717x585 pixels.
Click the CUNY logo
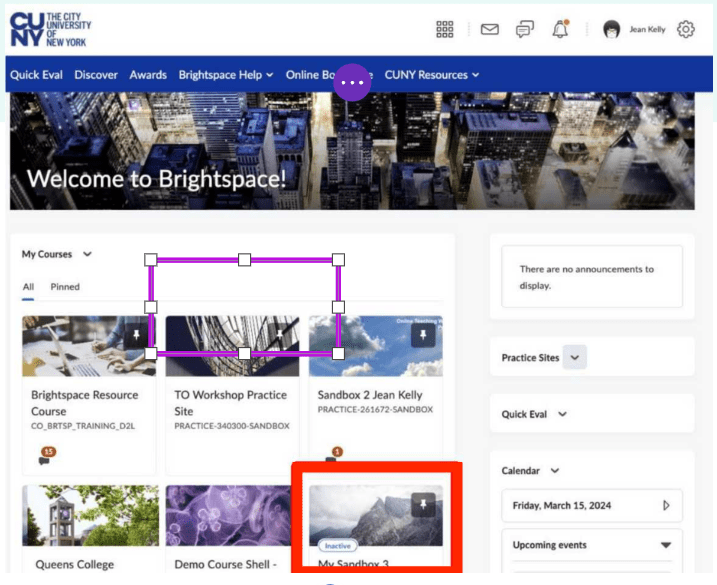tap(50, 29)
